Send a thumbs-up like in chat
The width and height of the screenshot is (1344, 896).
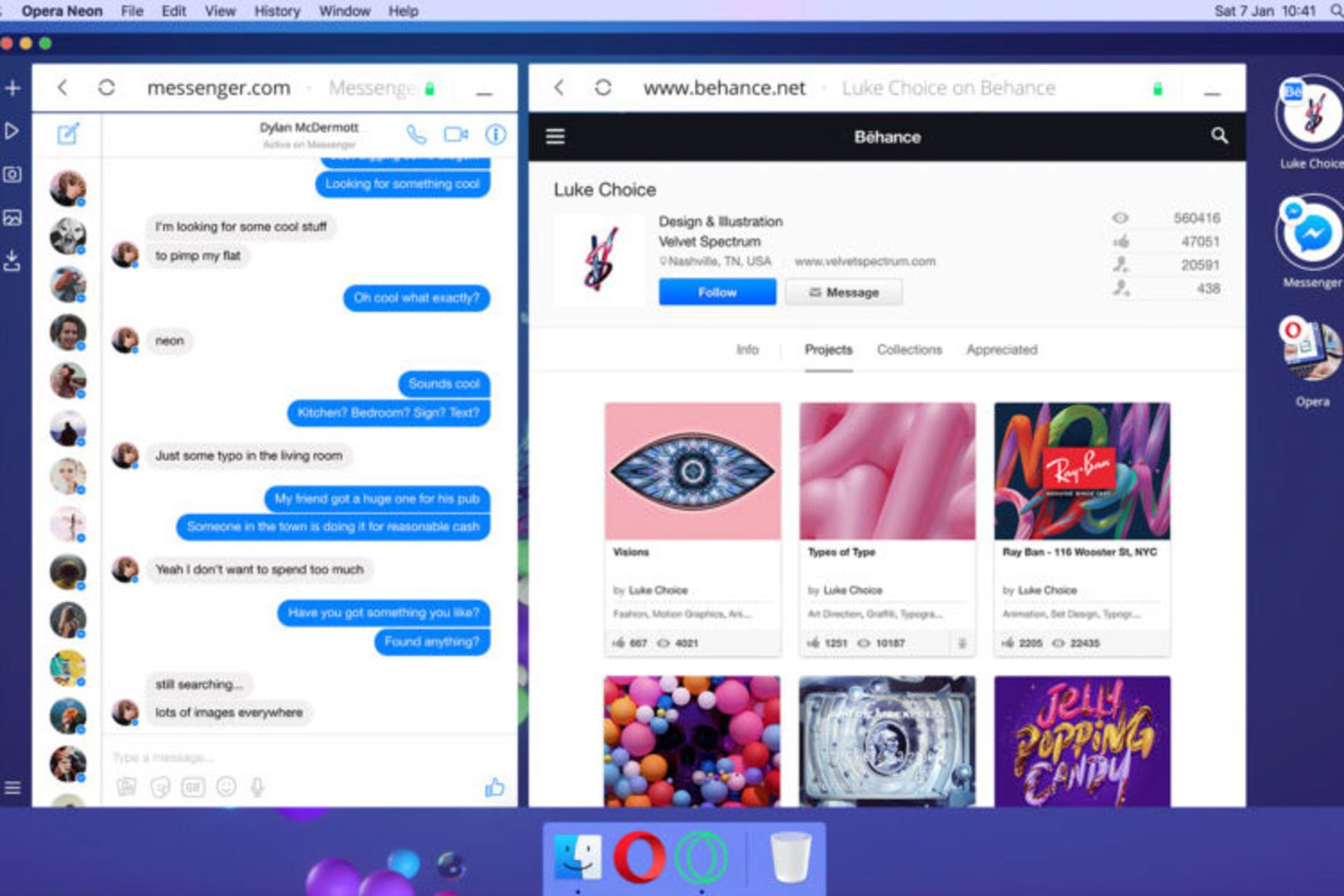(494, 787)
